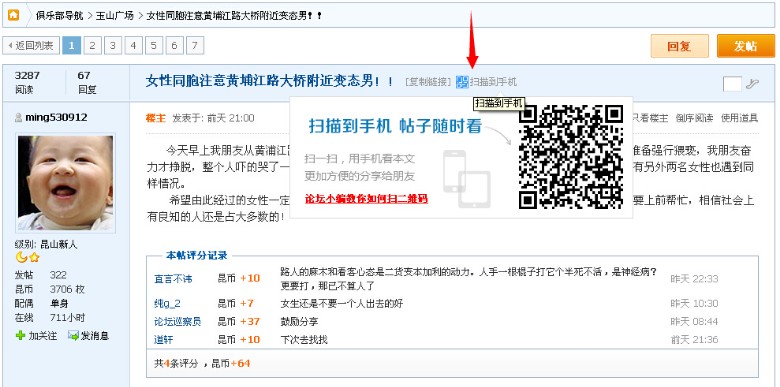Click the user icon next to ming530912
Viewport: 780px width, 387px height.
point(18,117)
